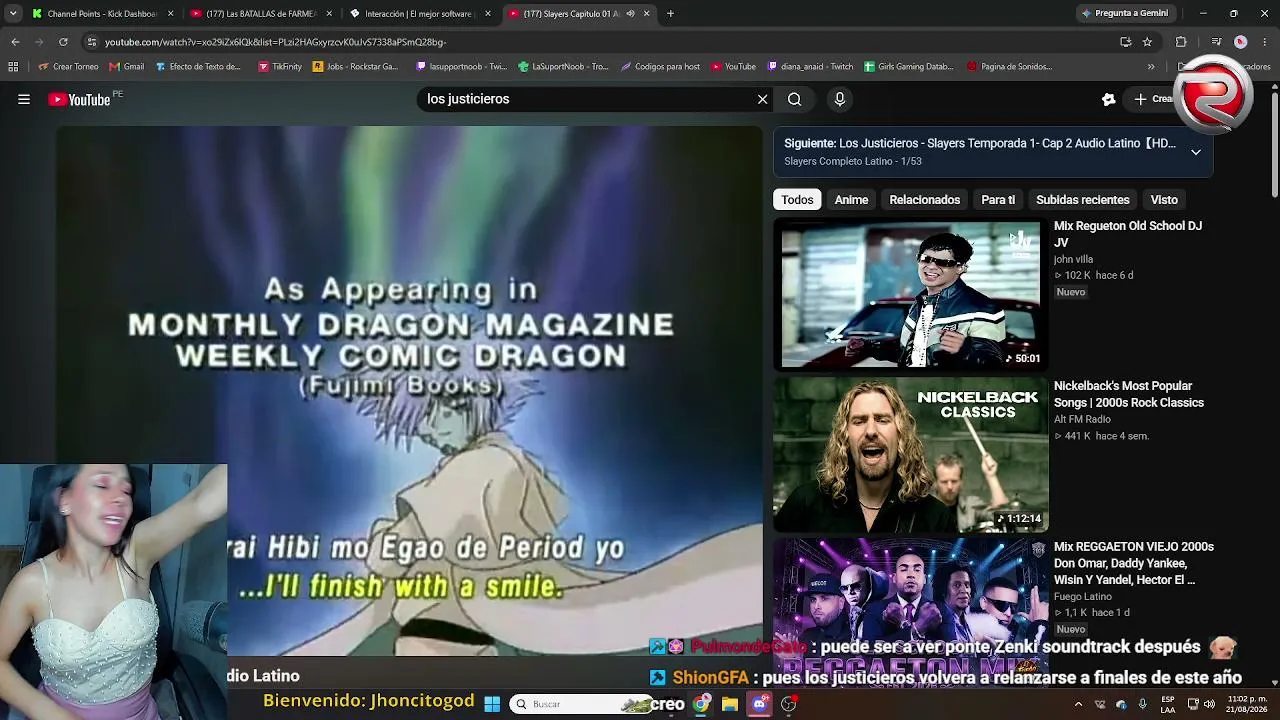Open the TikFinity bookmark
Image resolution: width=1280 pixels, height=720 pixels.
coord(280,67)
